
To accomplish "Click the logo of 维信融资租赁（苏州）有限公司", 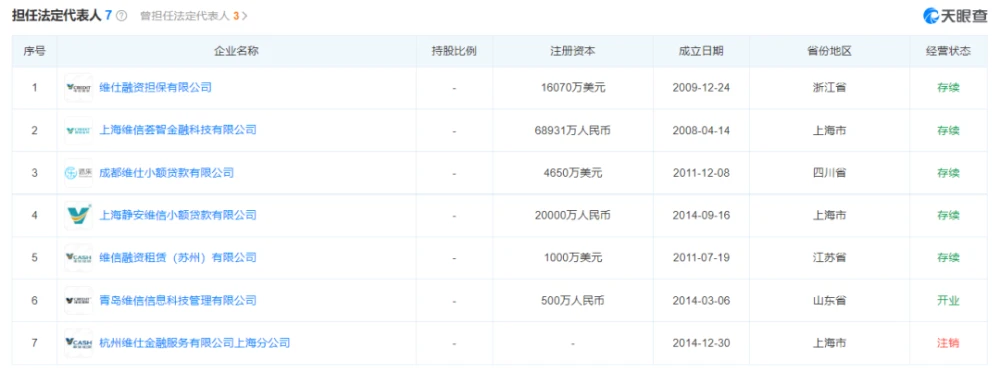I will click(78, 258).
